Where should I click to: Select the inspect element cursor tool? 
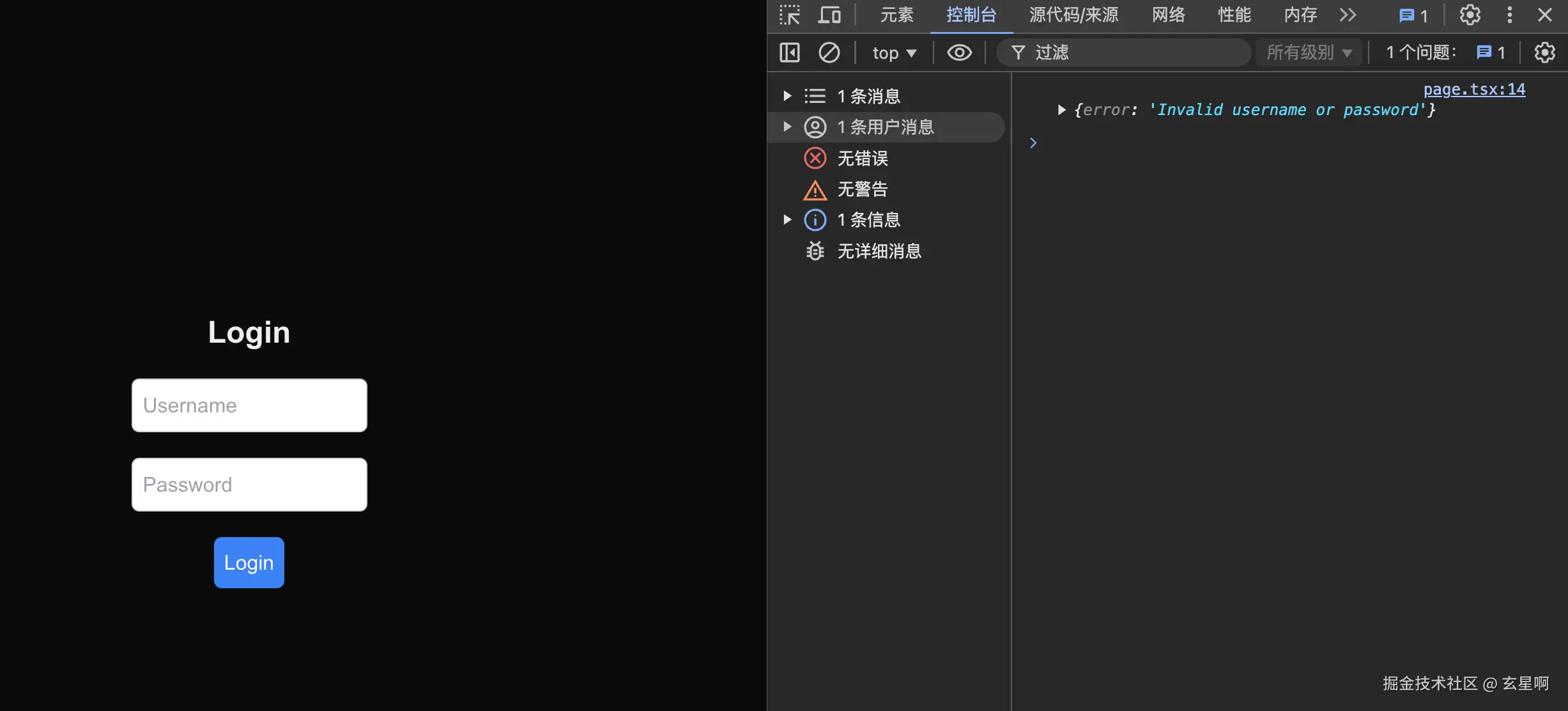coord(789,15)
